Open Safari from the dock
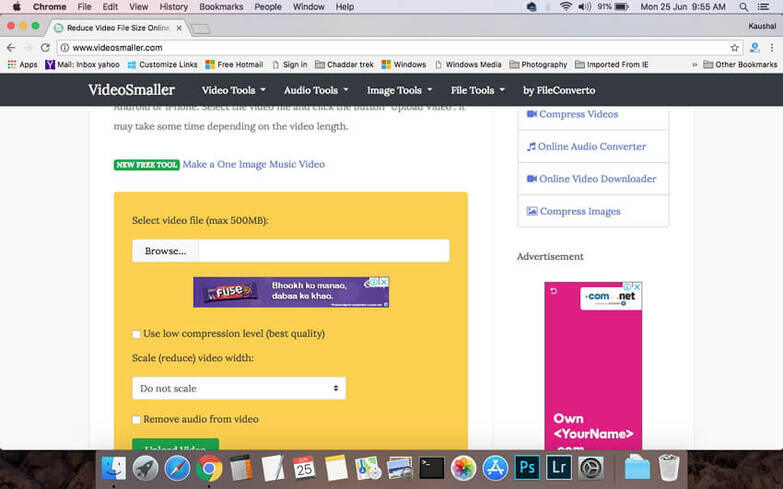783x489 pixels. [177, 469]
